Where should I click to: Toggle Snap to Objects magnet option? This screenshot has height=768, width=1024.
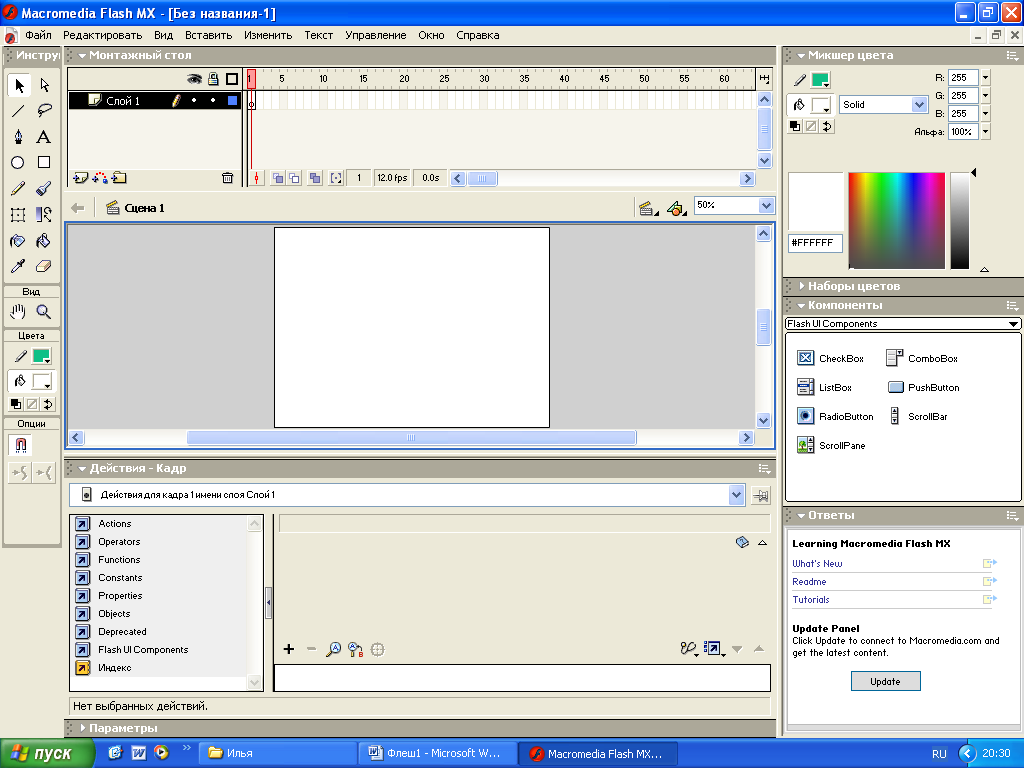pos(20,445)
